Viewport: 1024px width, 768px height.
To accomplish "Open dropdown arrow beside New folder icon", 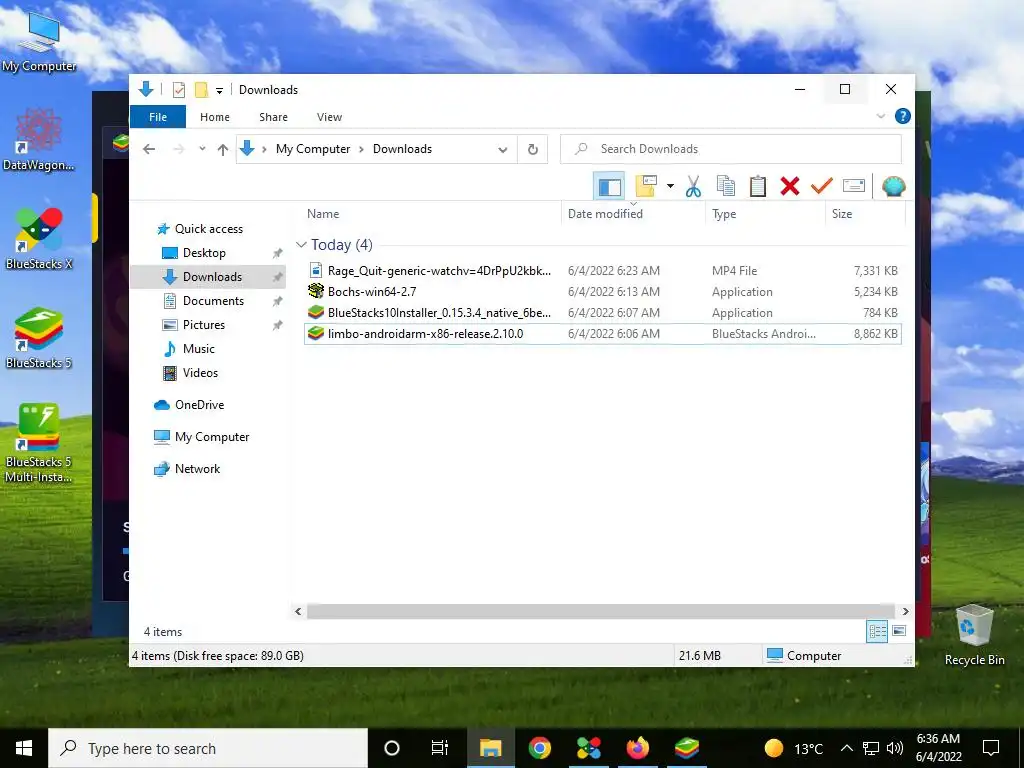I will click(x=670, y=186).
